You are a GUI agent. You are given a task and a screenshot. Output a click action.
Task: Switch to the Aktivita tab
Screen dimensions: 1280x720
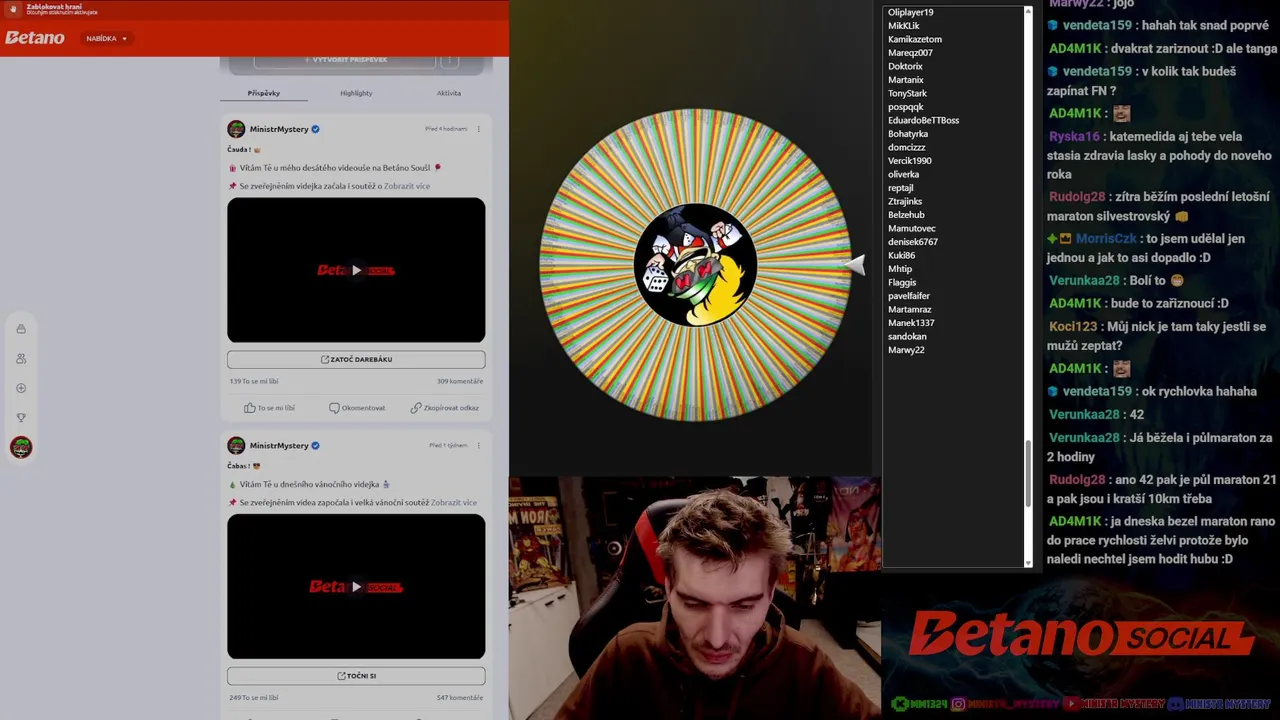(x=449, y=93)
